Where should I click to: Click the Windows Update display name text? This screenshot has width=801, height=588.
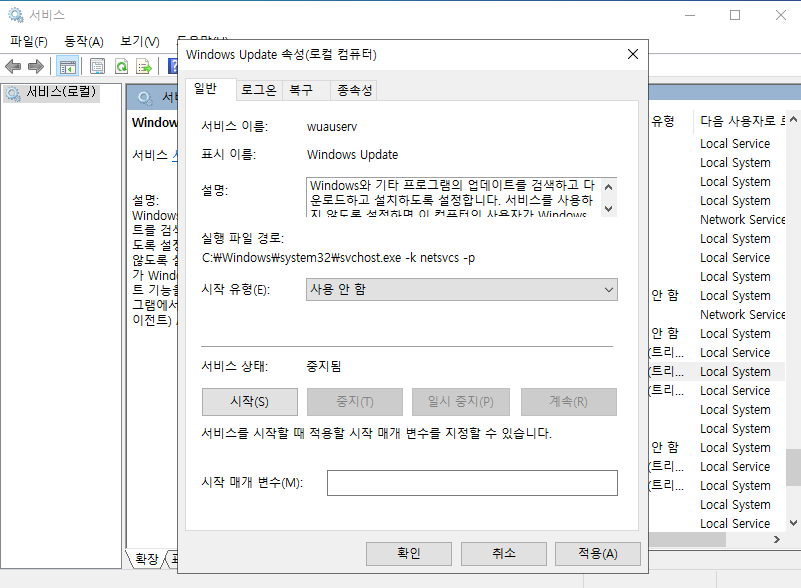click(352, 155)
